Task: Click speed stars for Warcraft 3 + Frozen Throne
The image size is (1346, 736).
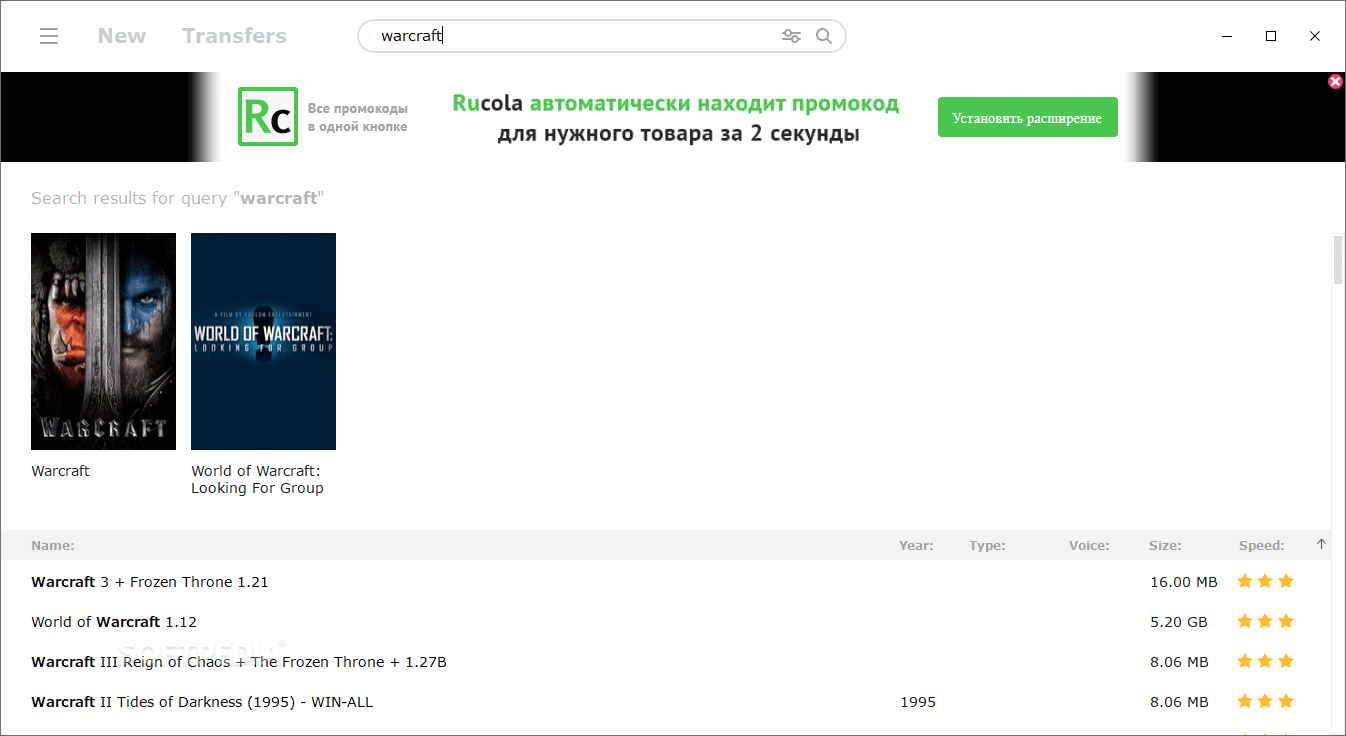Action: tap(1265, 581)
